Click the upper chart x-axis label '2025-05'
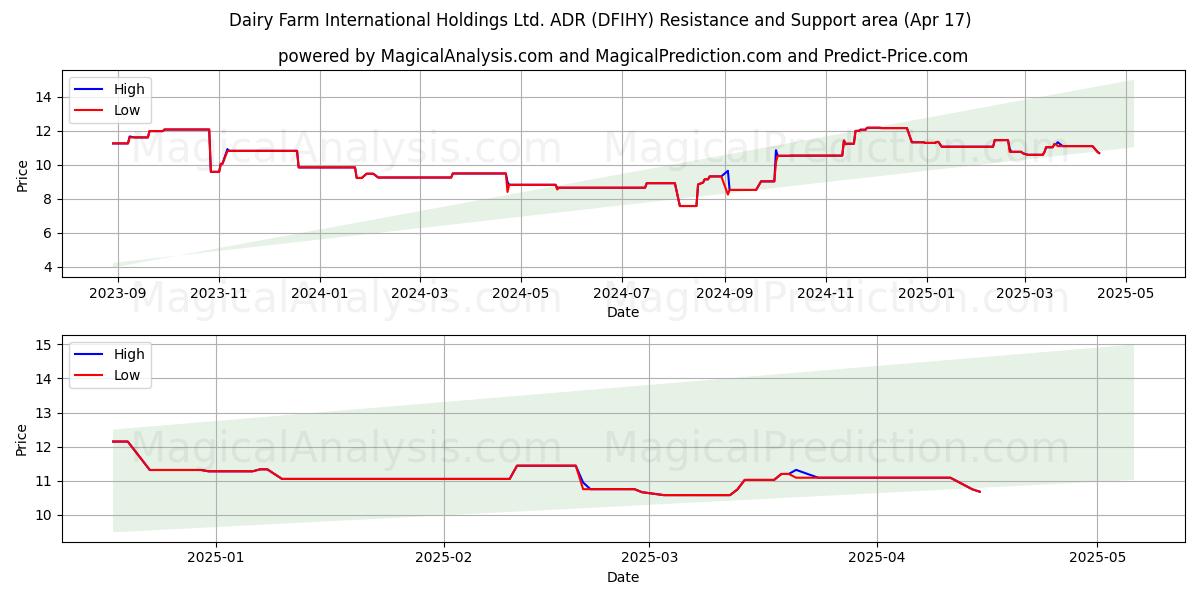 (1127, 295)
